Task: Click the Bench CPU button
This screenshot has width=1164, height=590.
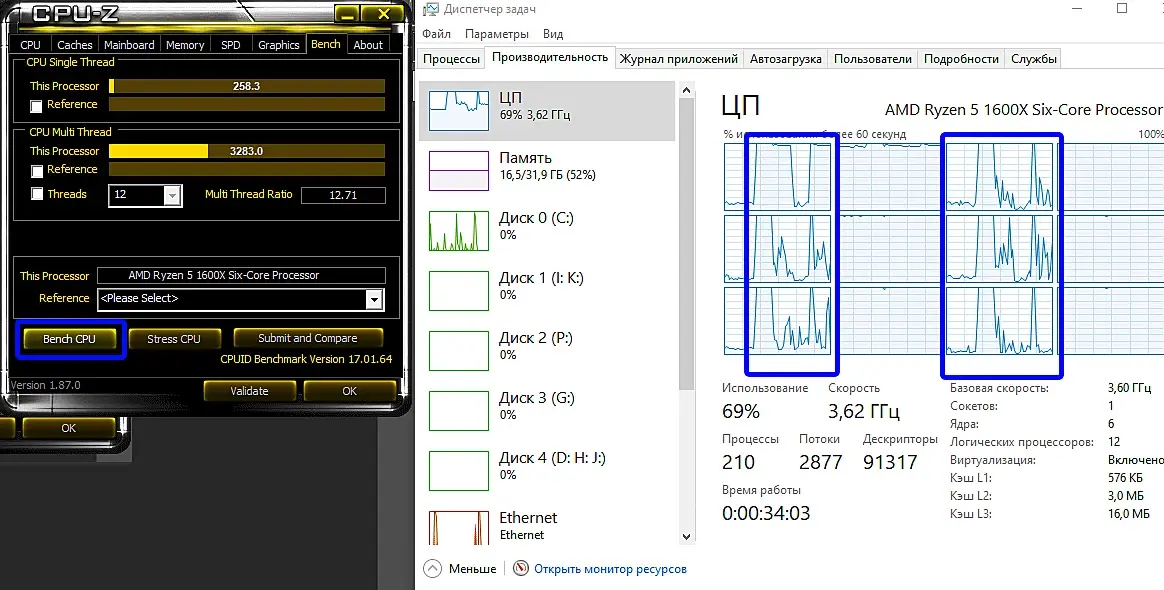Action: 70,338
